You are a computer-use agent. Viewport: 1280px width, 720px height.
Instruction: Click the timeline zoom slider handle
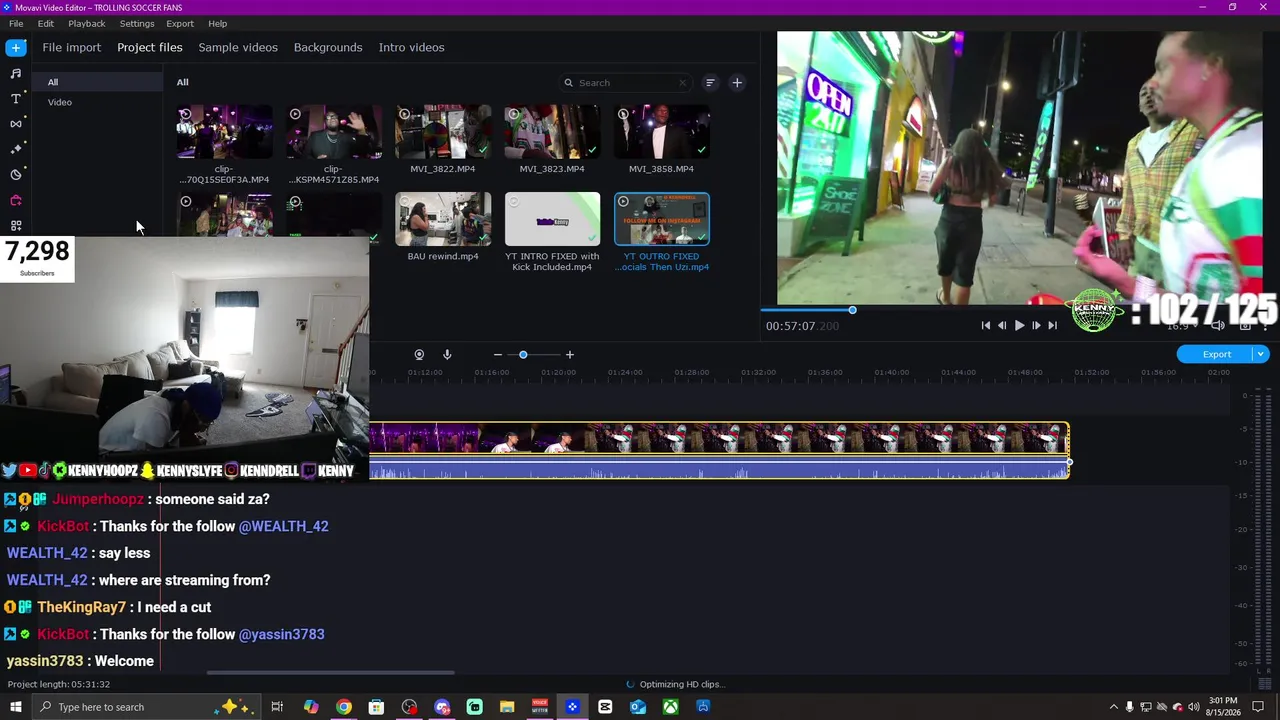point(523,355)
